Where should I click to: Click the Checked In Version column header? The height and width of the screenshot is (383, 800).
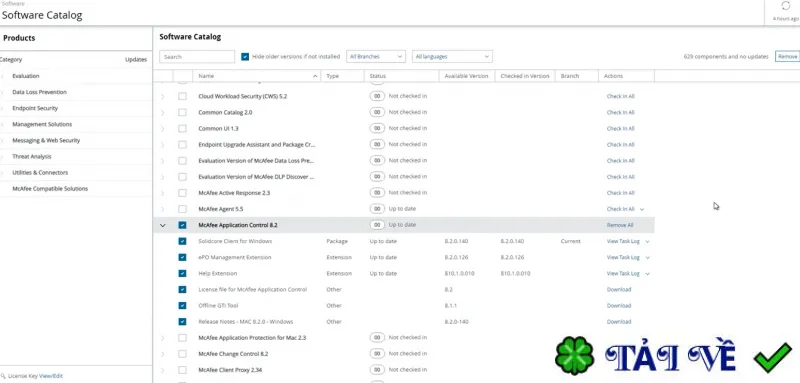pyautogui.click(x=525, y=76)
